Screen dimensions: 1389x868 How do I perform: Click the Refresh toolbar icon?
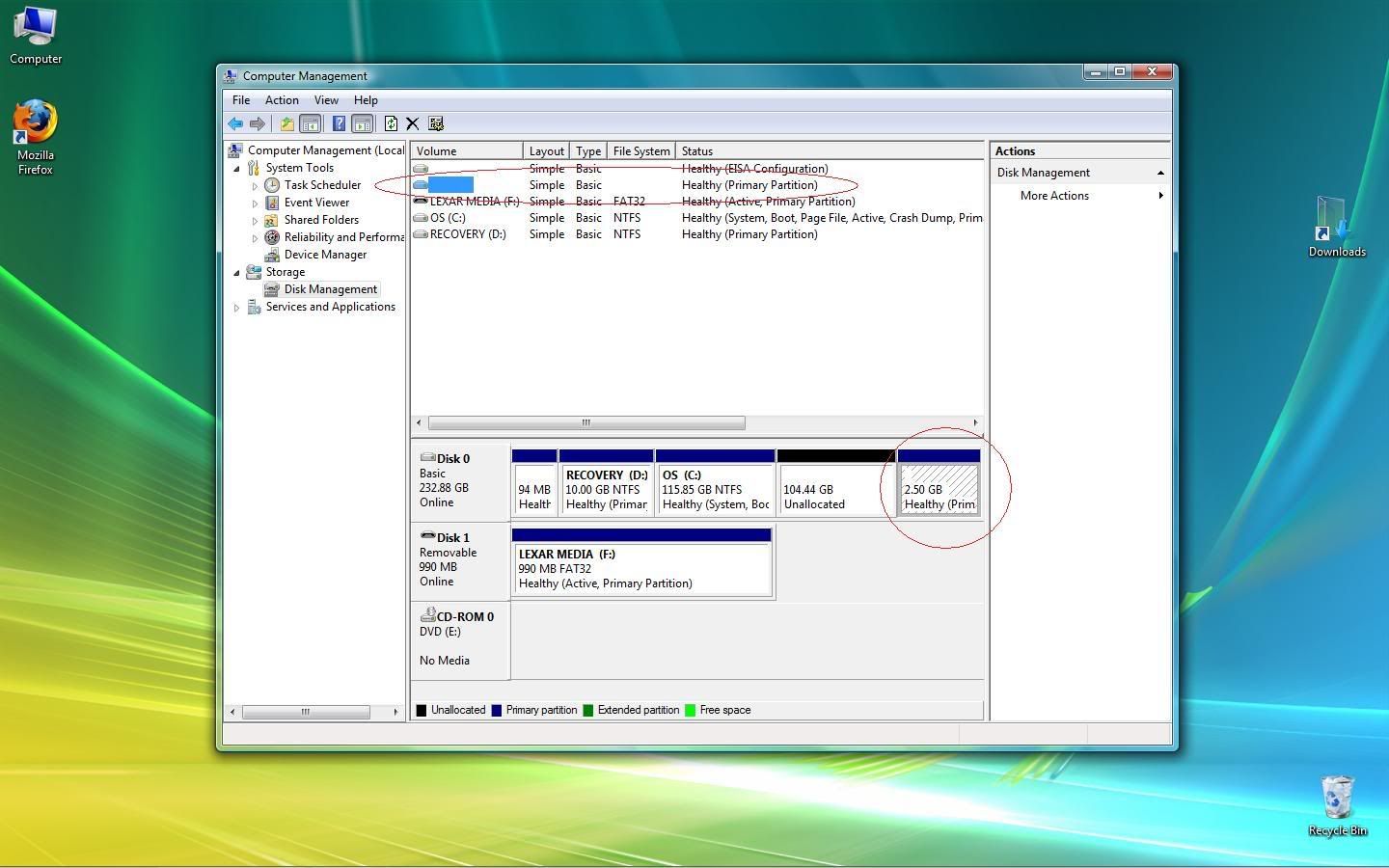coord(391,122)
